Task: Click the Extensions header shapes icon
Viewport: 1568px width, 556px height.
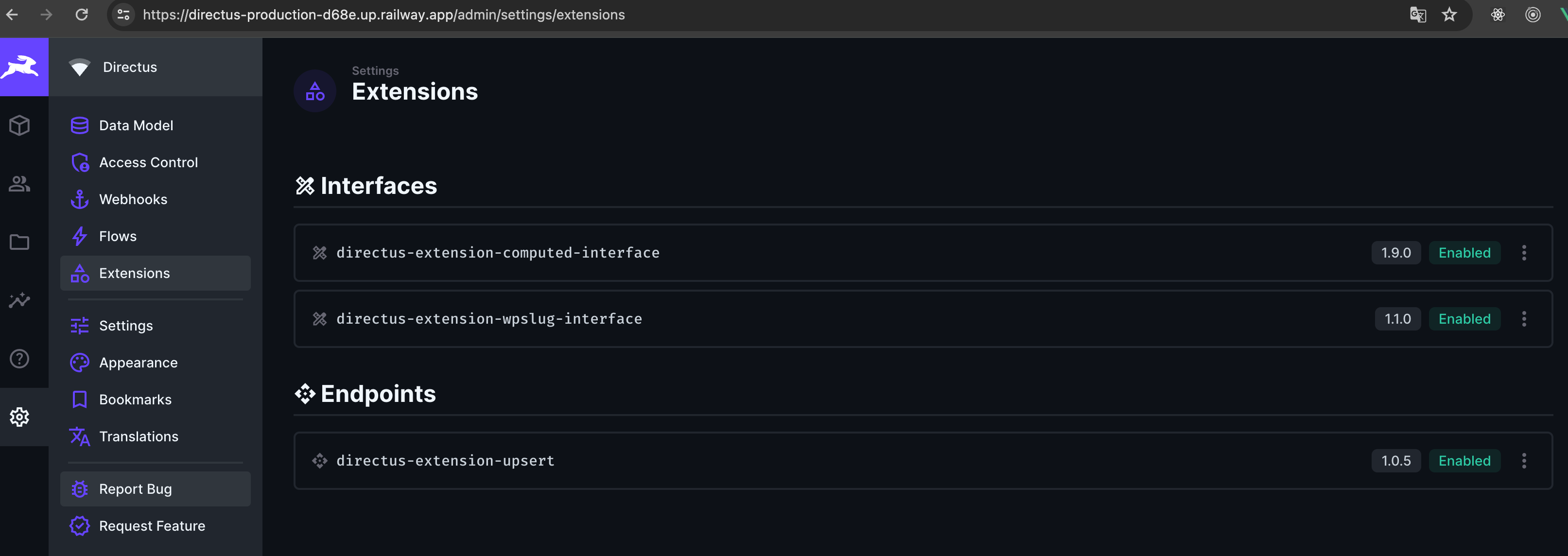Action: (314, 91)
